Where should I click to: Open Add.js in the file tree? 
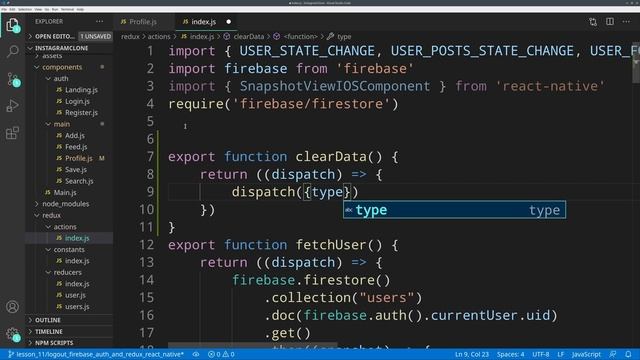[74, 136]
